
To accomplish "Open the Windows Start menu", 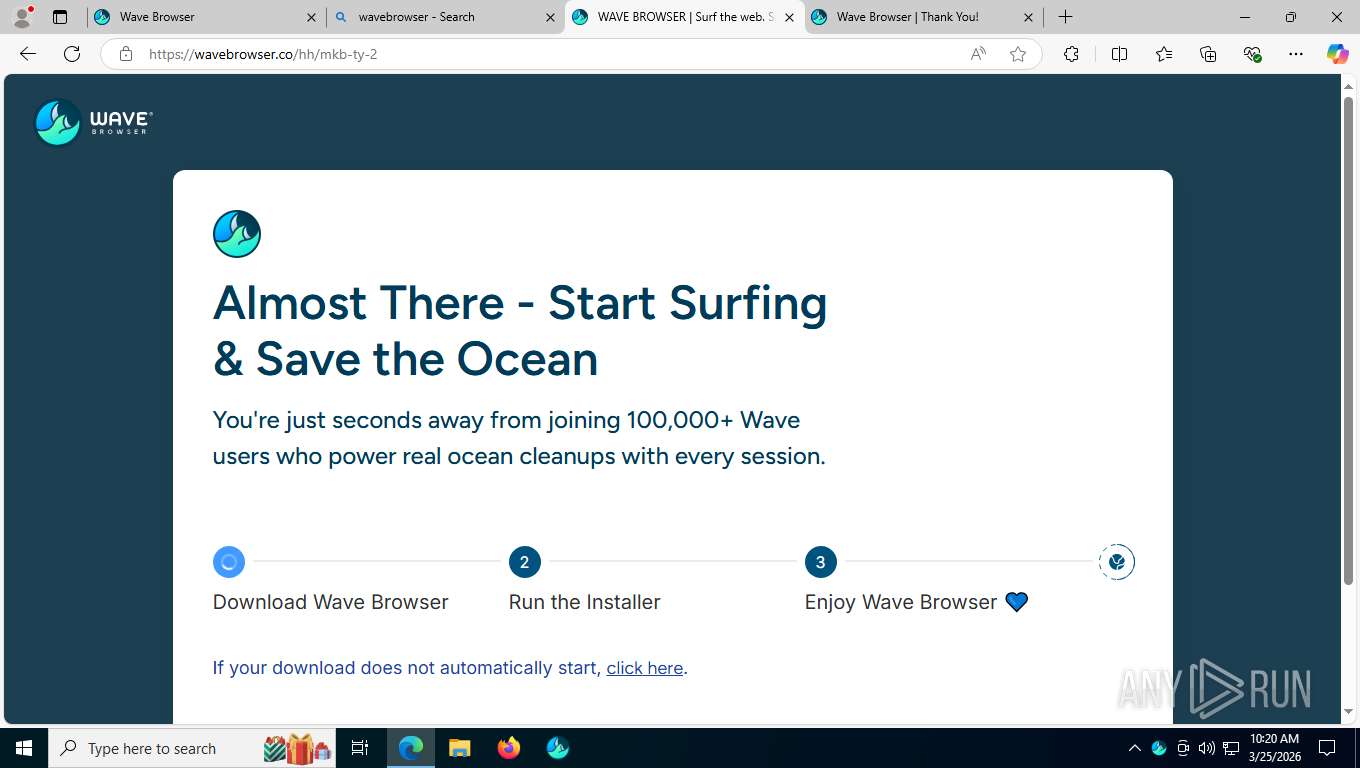I will pos(23,748).
